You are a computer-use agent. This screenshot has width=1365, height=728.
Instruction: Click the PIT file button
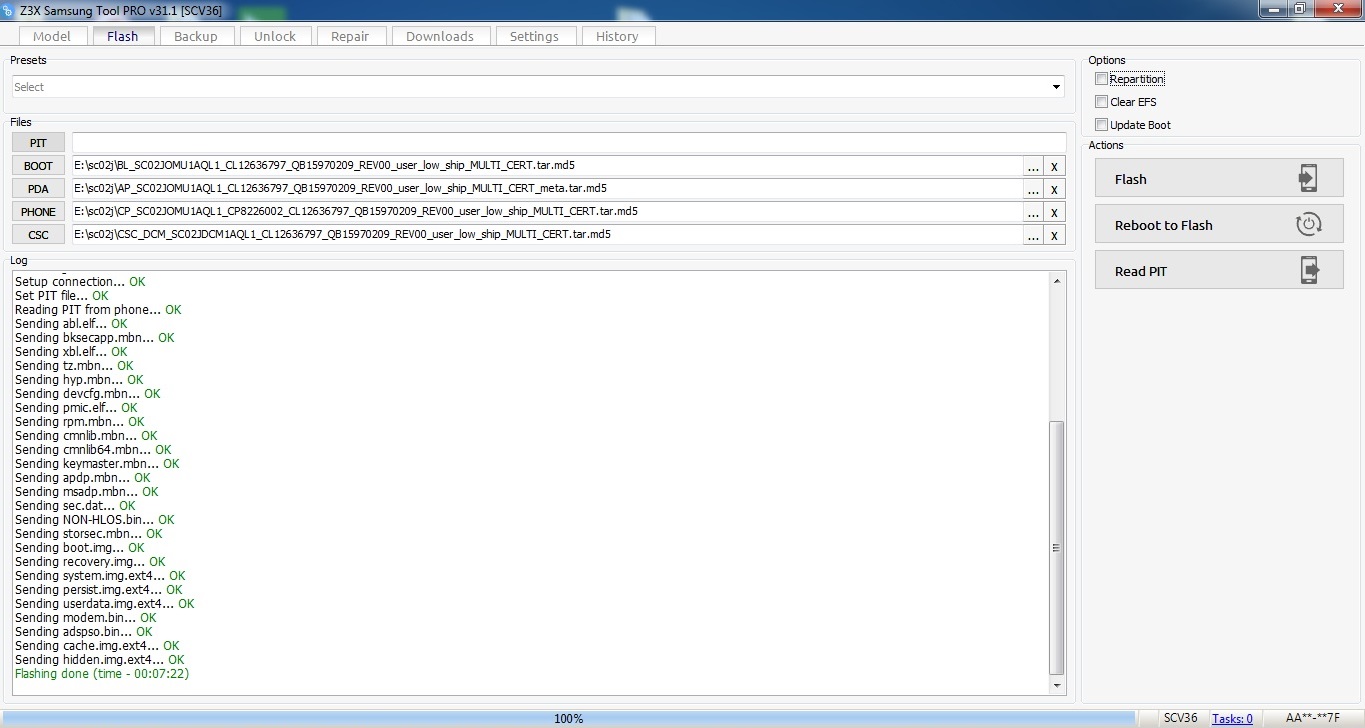[38, 143]
